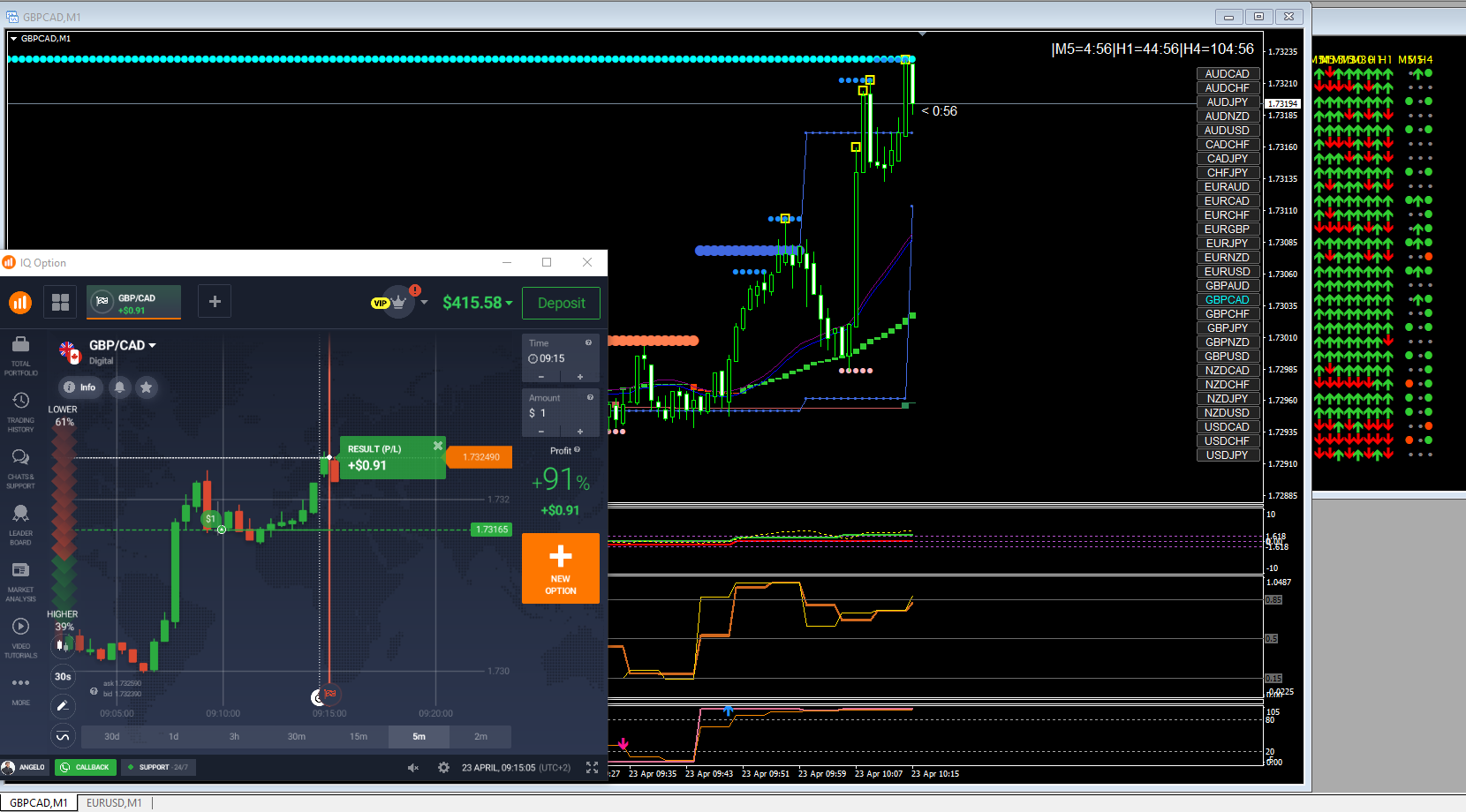Click the $1 trade marker on chart
The width and height of the screenshot is (1466, 812).
[x=210, y=519]
